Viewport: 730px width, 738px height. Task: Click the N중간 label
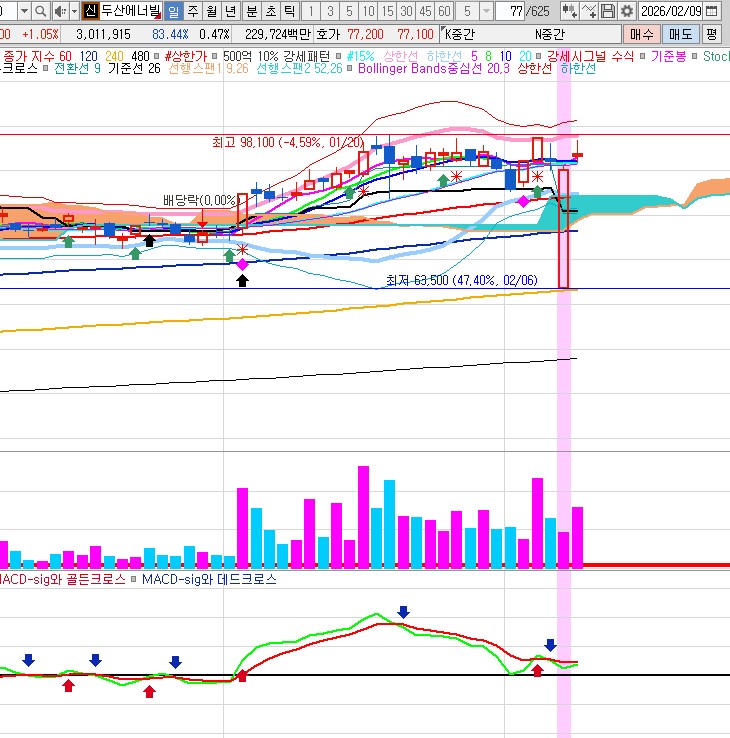pos(549,34)
